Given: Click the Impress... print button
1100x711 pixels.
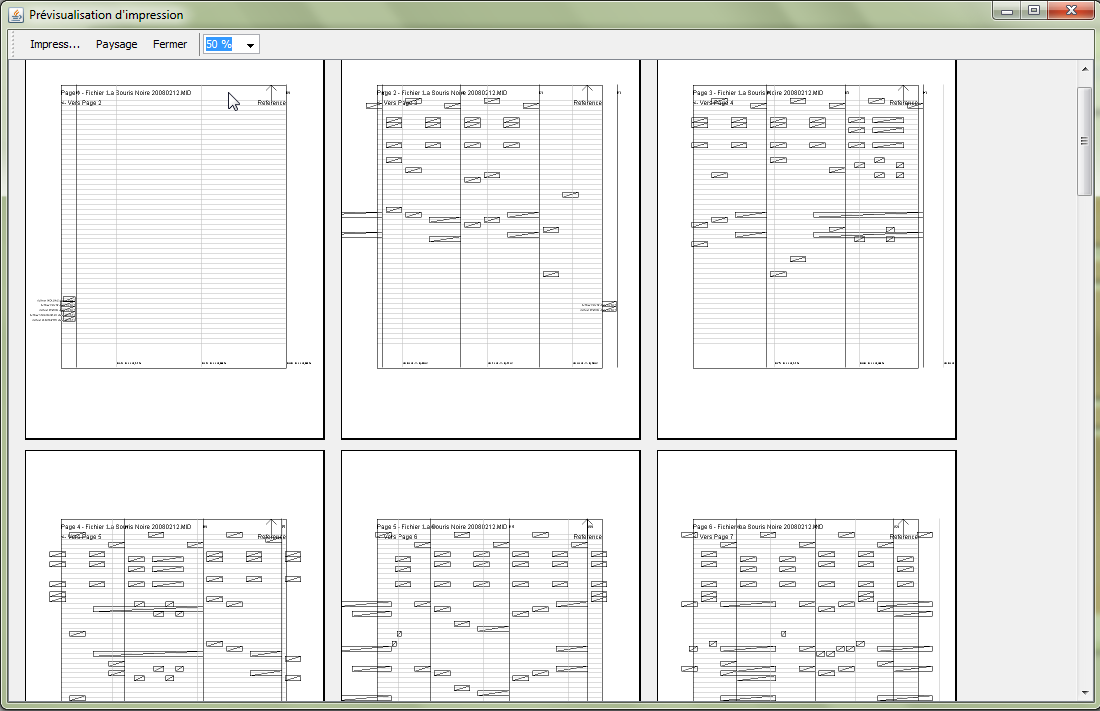Looking at the screenshot, I should (55, 44).
